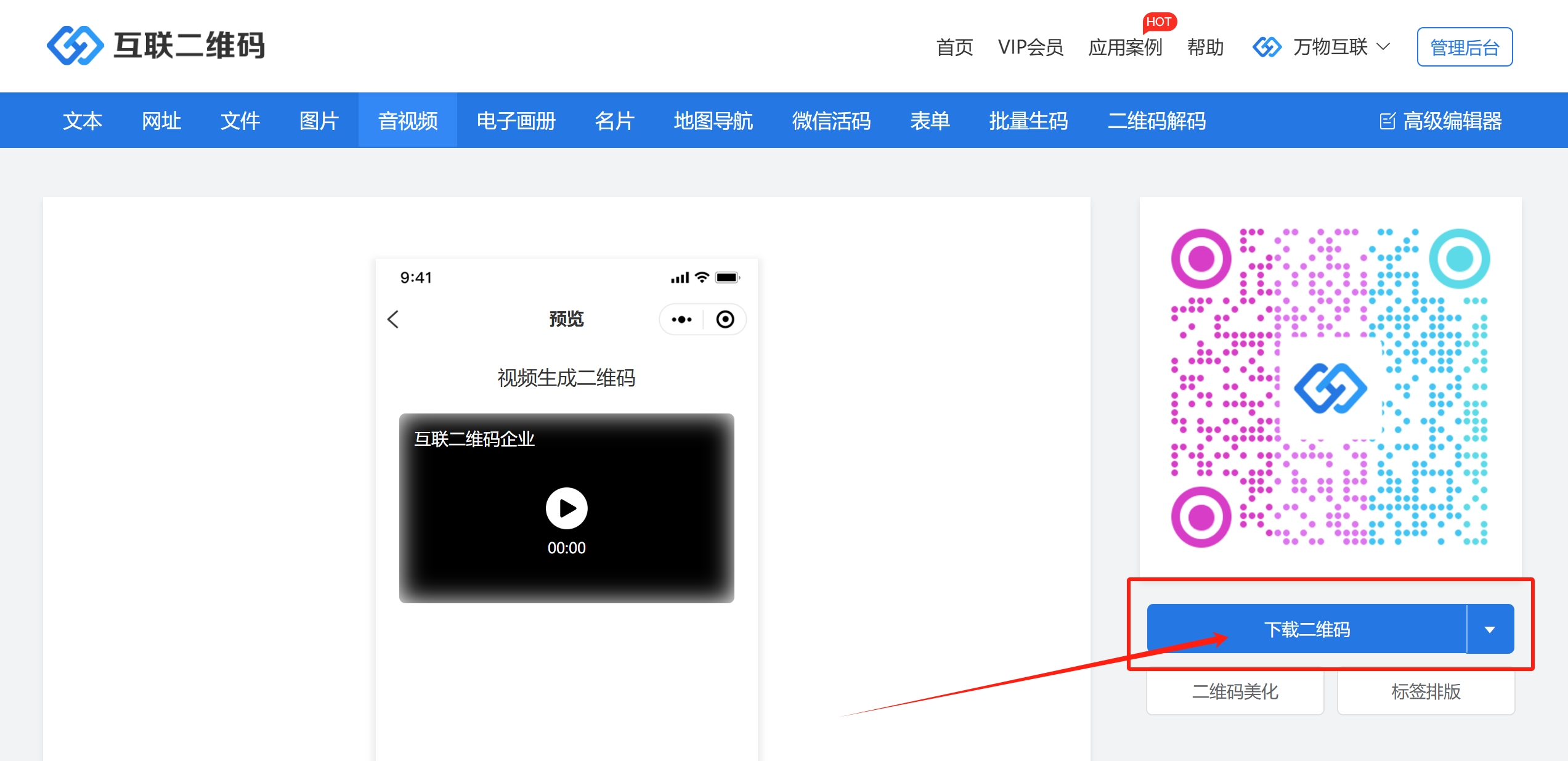Image resolution: width=1568 pixels, height=761 pixels.
Task: Go to the 首页 home link
Action: pos(954,47)
